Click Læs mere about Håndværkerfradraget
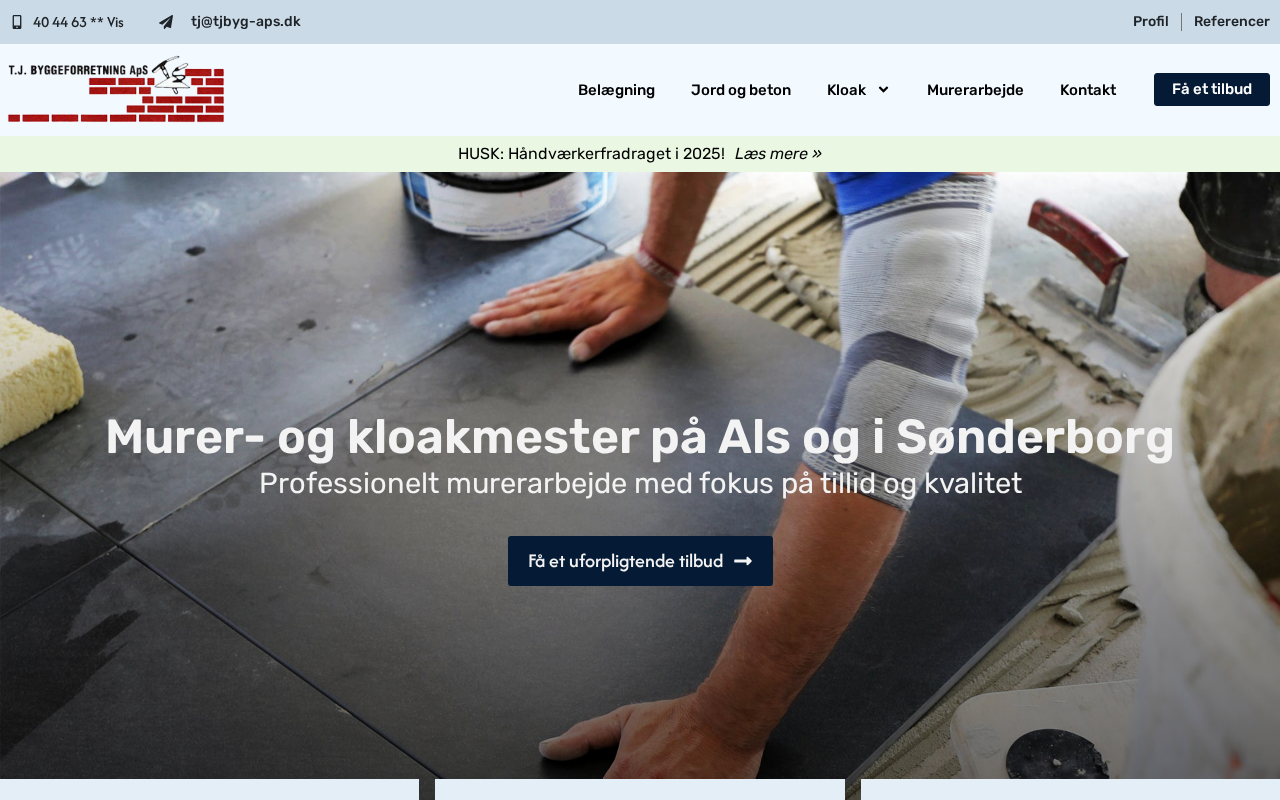Image resolution: width=1280 pixels, height=800 pixels. (x=771, y=154)
